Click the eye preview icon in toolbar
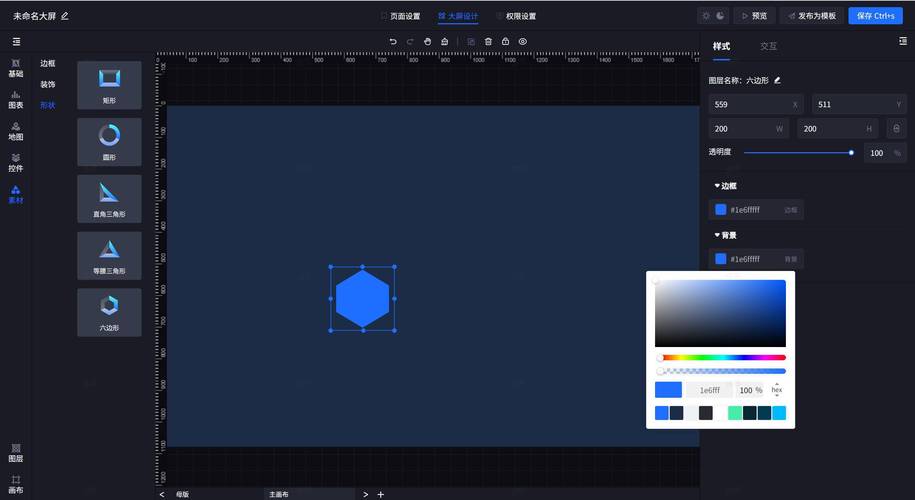Viewport: 915px width, 500px height. click(x=522, y=41)
